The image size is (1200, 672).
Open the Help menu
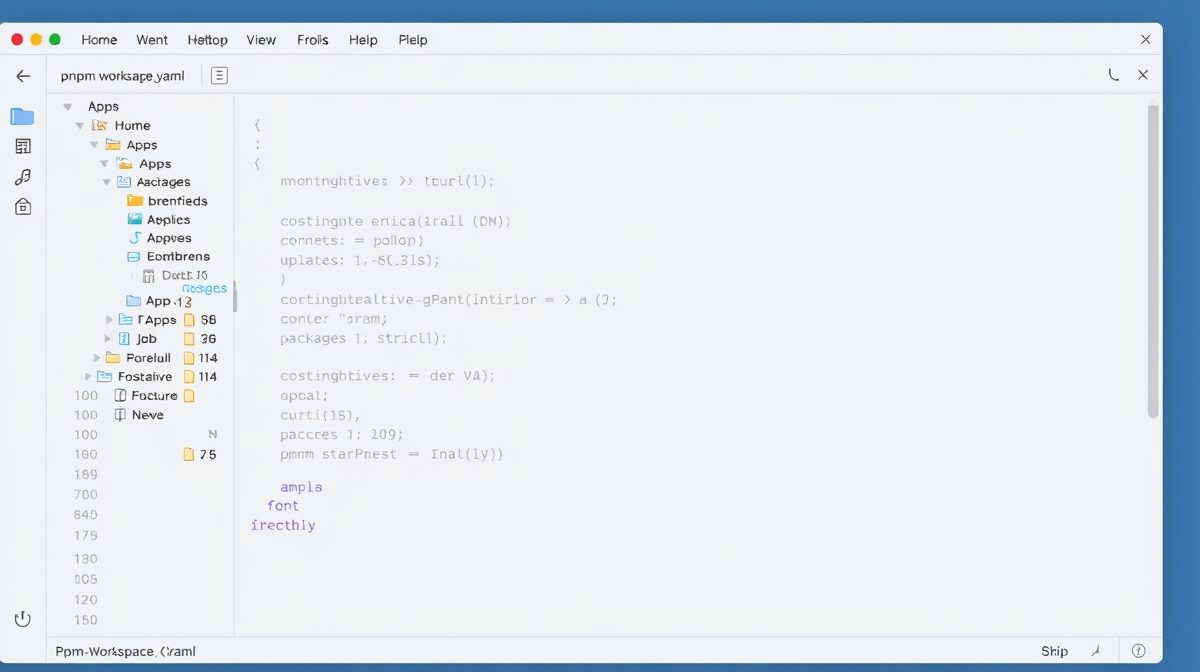pyautogui.click(x=363, y=40)
